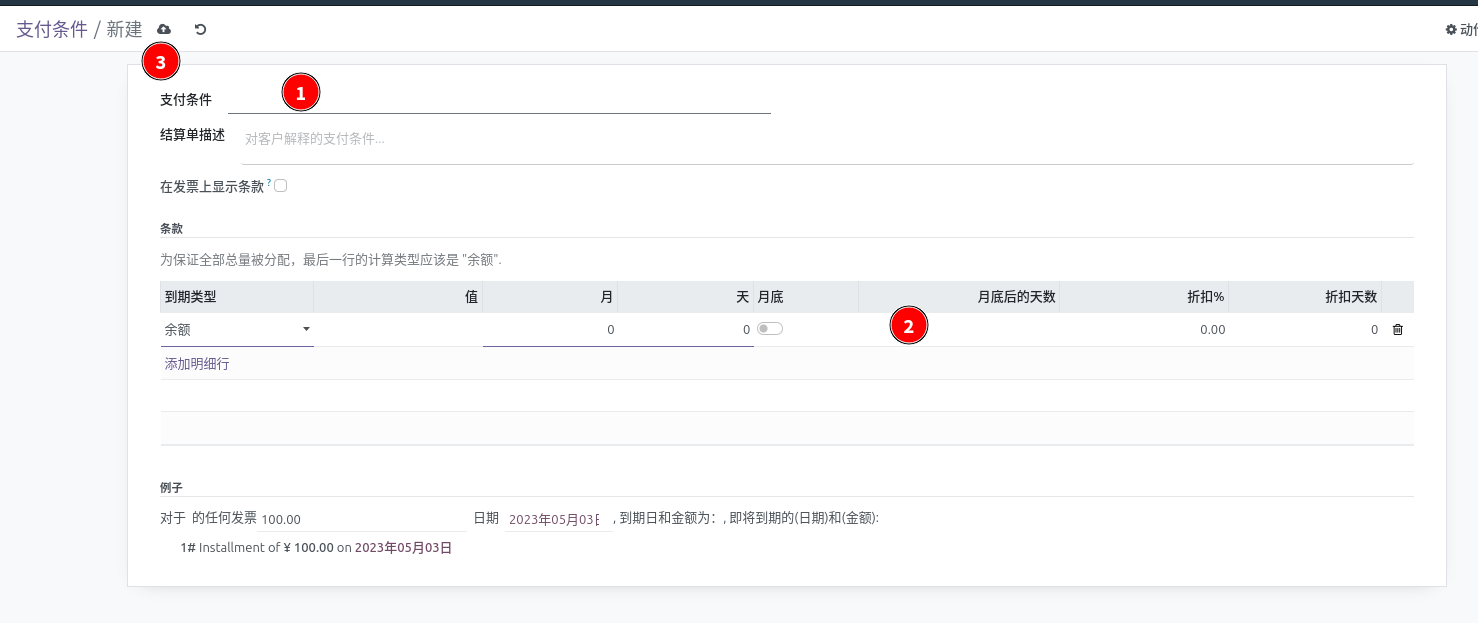Tick the 在发票上显示条款 checkbox
Image resolution: width=1478 pixels, height=623 pixels.
281,186
